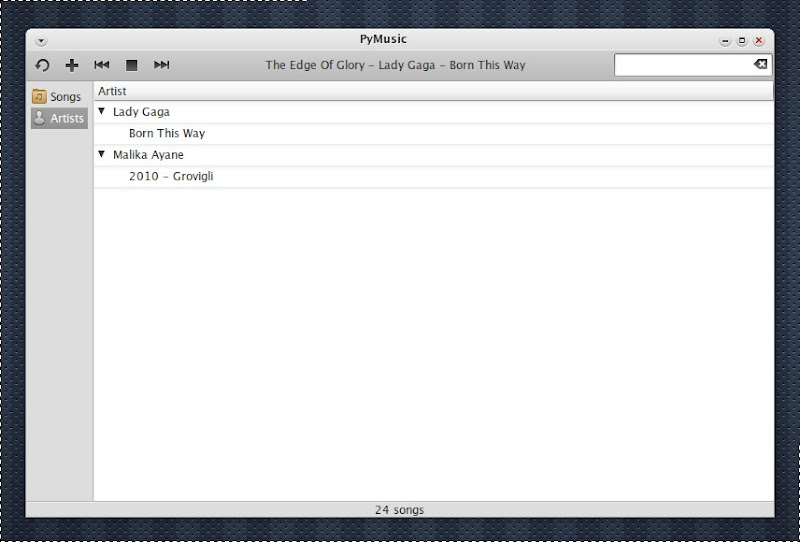Click the Artist column header
Image resolution: width=800 pixels, height=542 pixels.
[x=434, y=91]
